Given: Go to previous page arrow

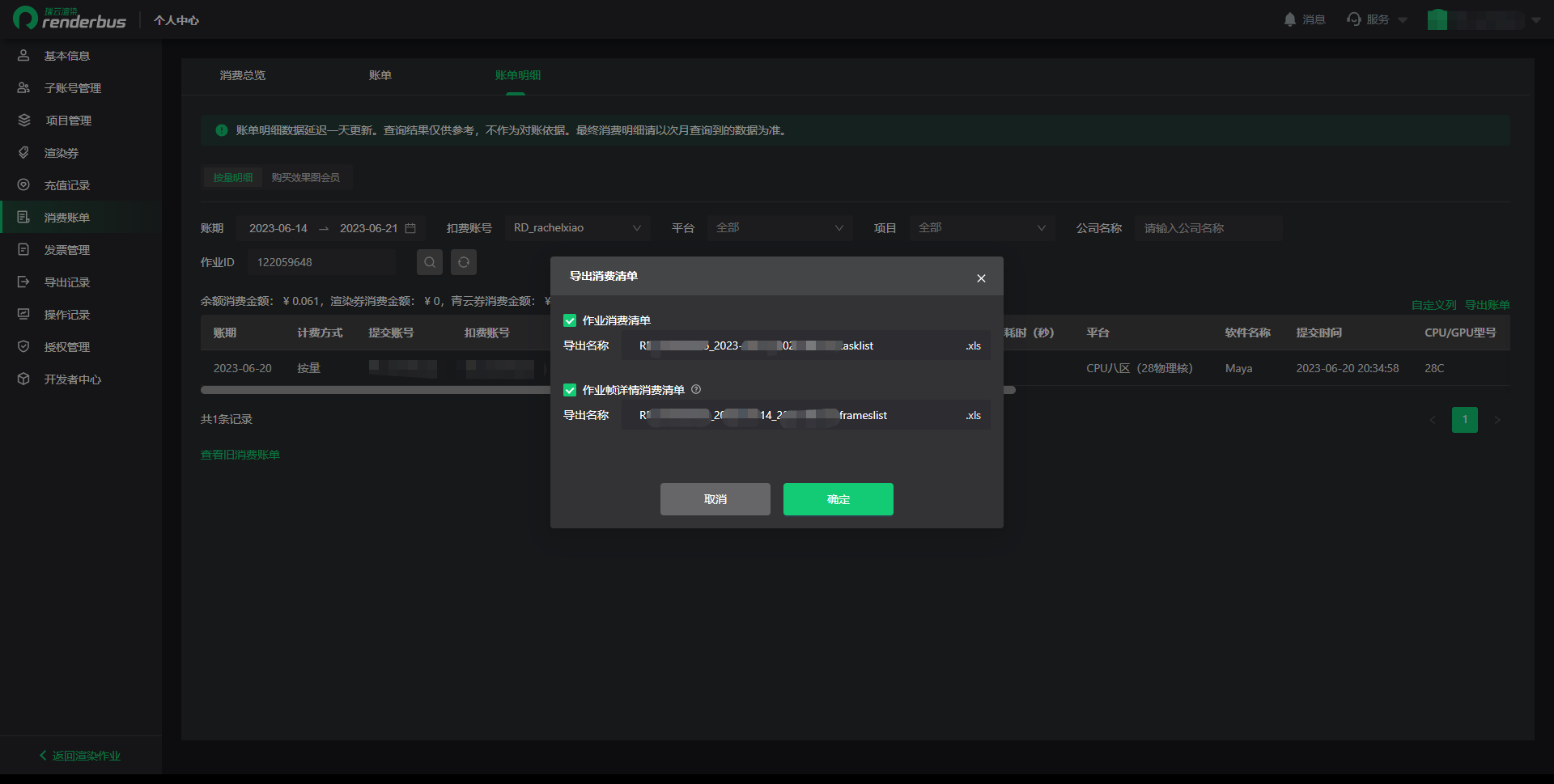Looking at the screenshot, I should coord(1433,420).
